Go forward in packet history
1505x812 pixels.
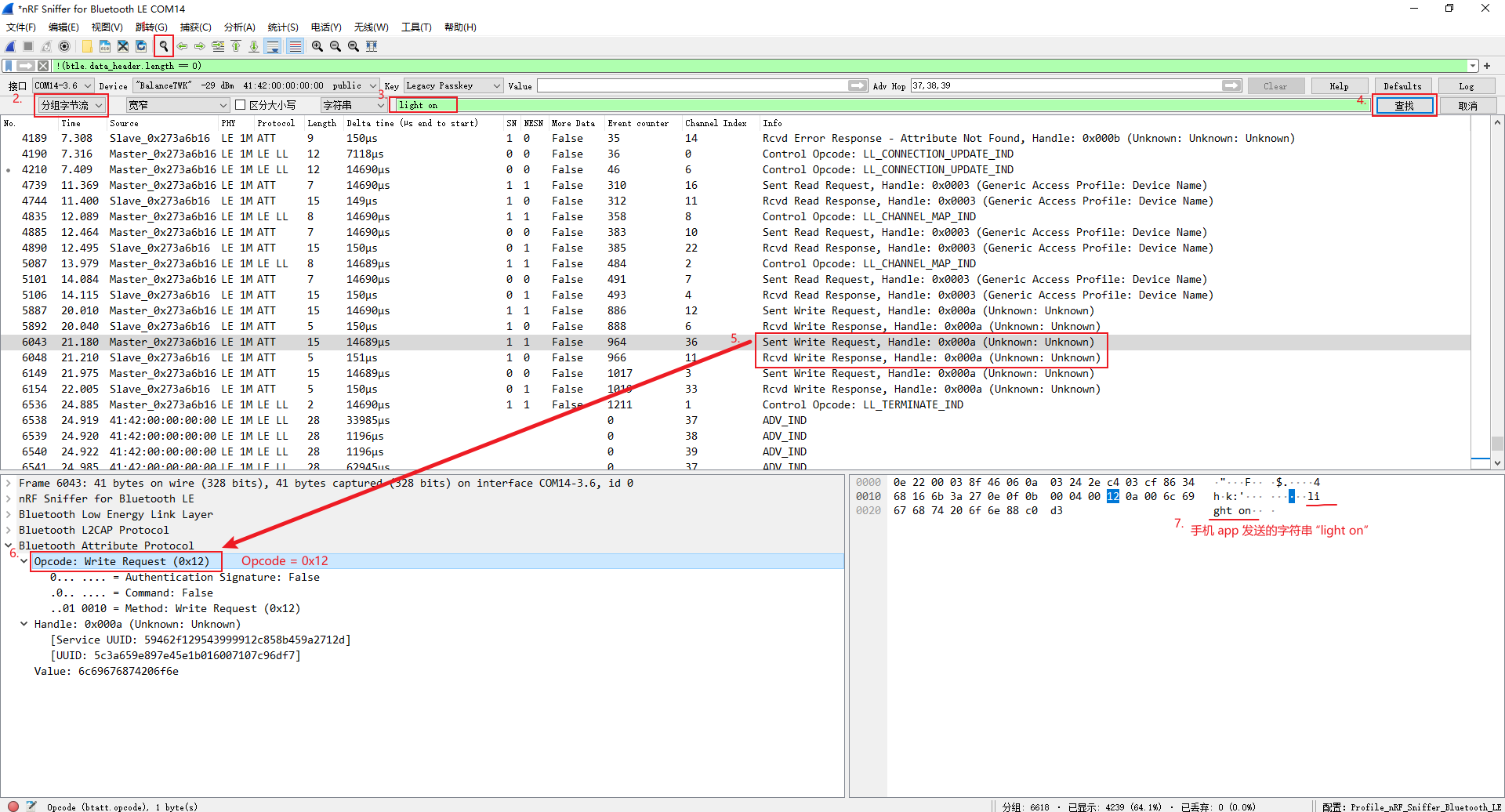pos(200,46)
